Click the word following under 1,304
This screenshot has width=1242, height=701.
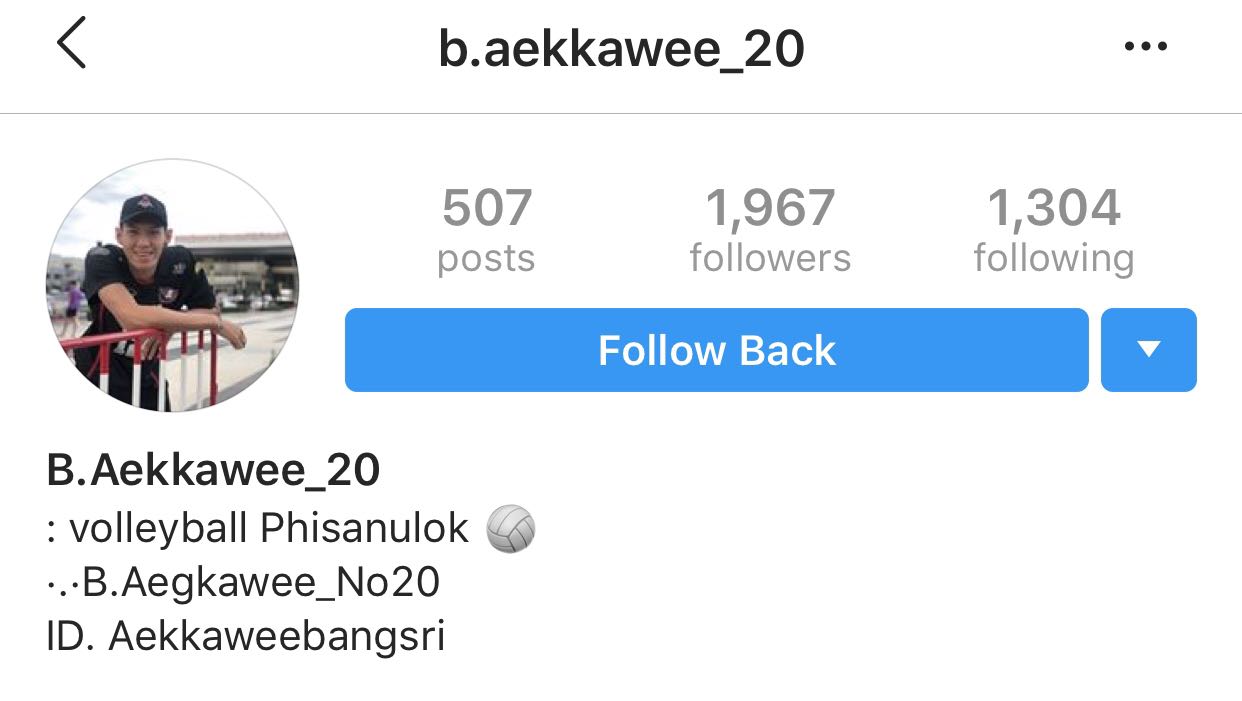[x=1054, y=259]
